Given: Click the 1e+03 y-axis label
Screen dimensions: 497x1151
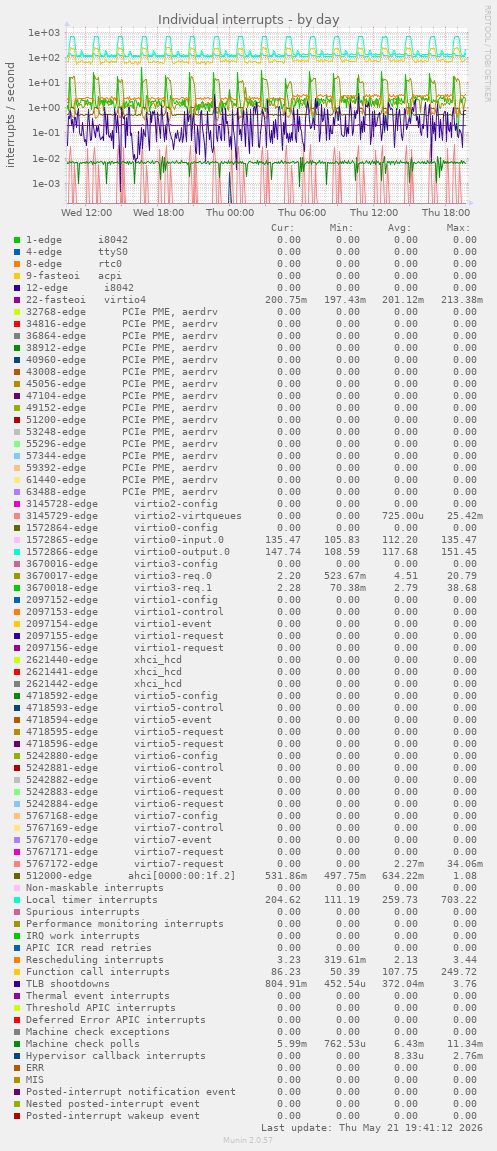Looking at the screenshot, I should pyautogui.click(x=44, y=32).
